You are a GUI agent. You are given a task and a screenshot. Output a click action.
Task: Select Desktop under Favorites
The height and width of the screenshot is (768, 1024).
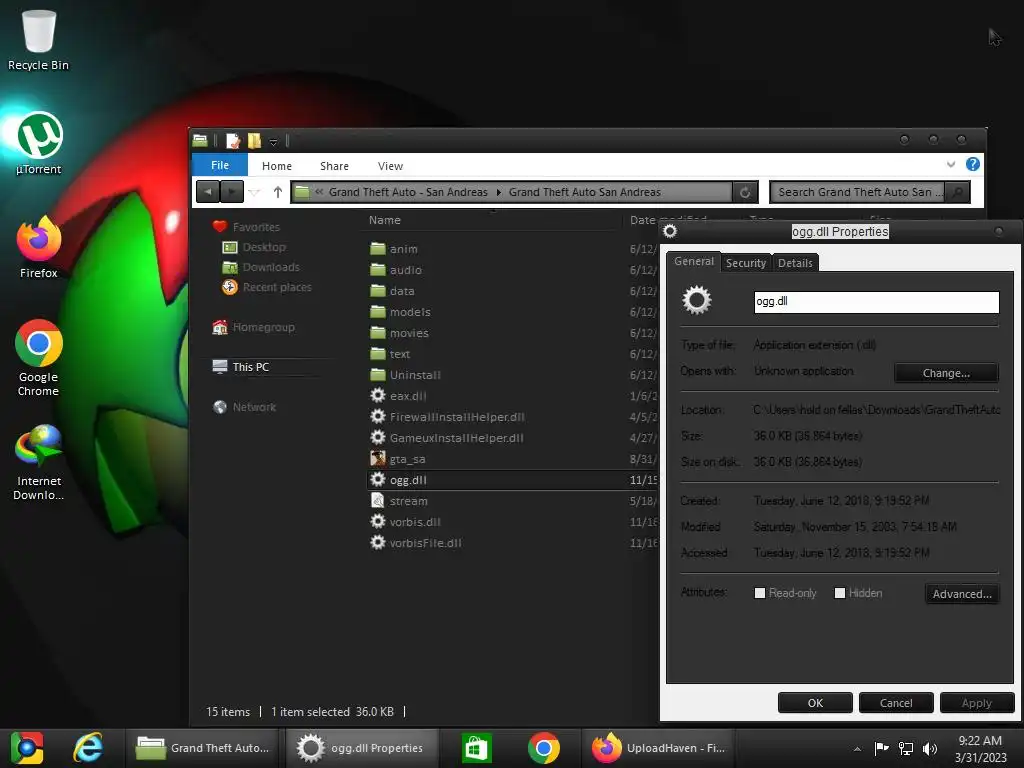pyautogui.click(x=264, y=247)
